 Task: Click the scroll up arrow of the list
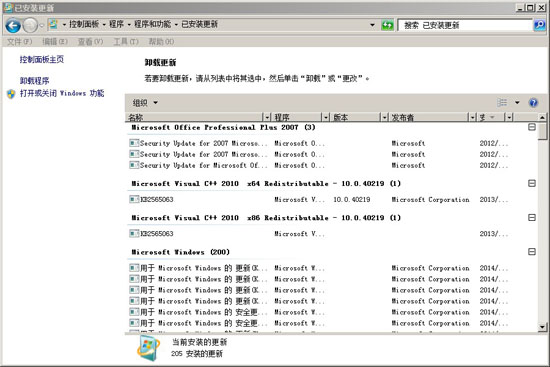click(542, 118)
